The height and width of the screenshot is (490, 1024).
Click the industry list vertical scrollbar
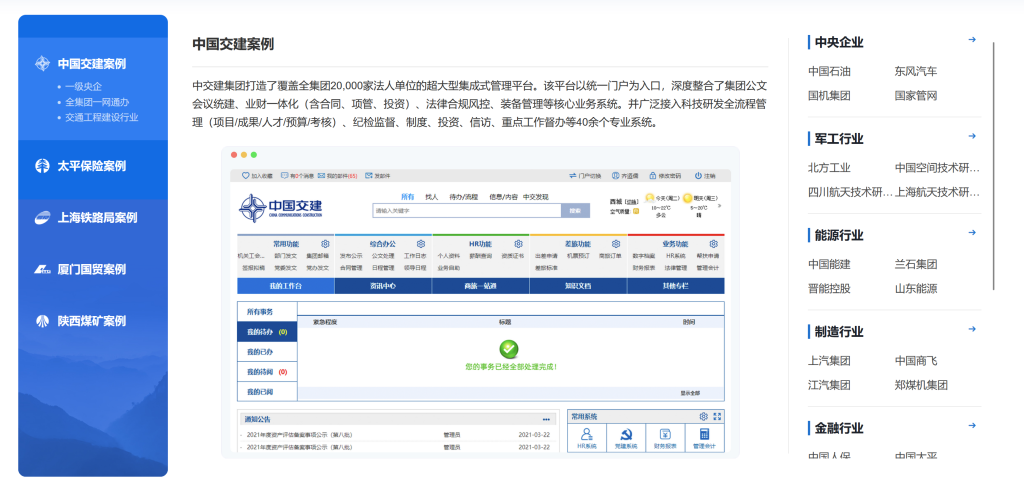[993, 165]
